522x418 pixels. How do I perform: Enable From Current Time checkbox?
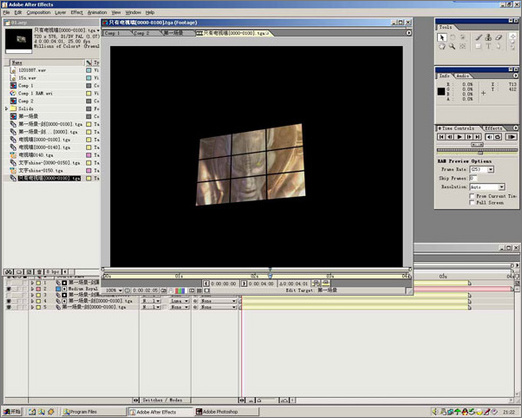coord(472,196)
